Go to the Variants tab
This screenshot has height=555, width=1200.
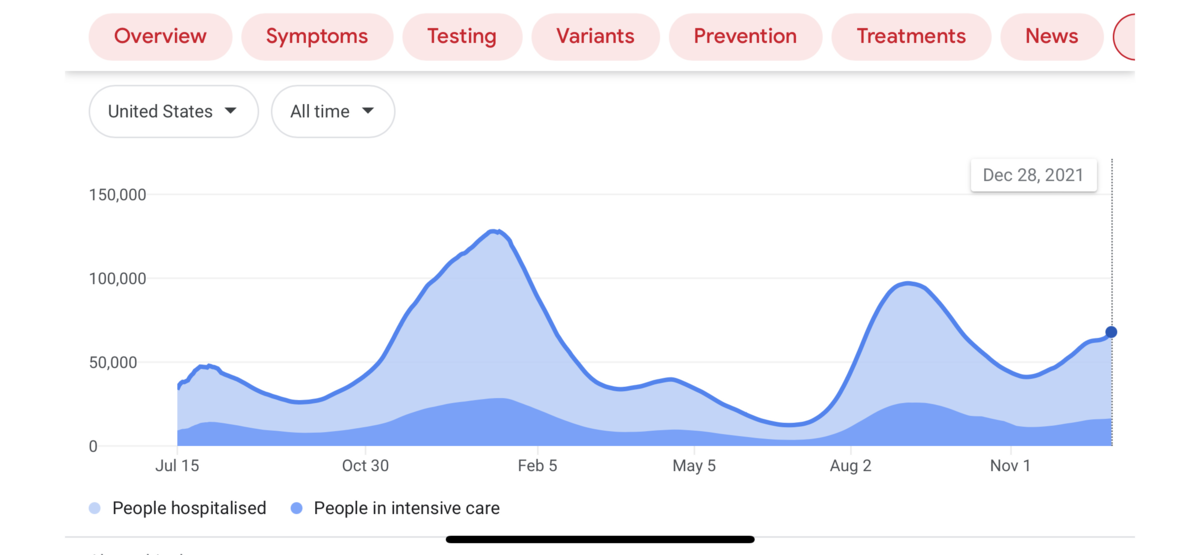(595, 37)
